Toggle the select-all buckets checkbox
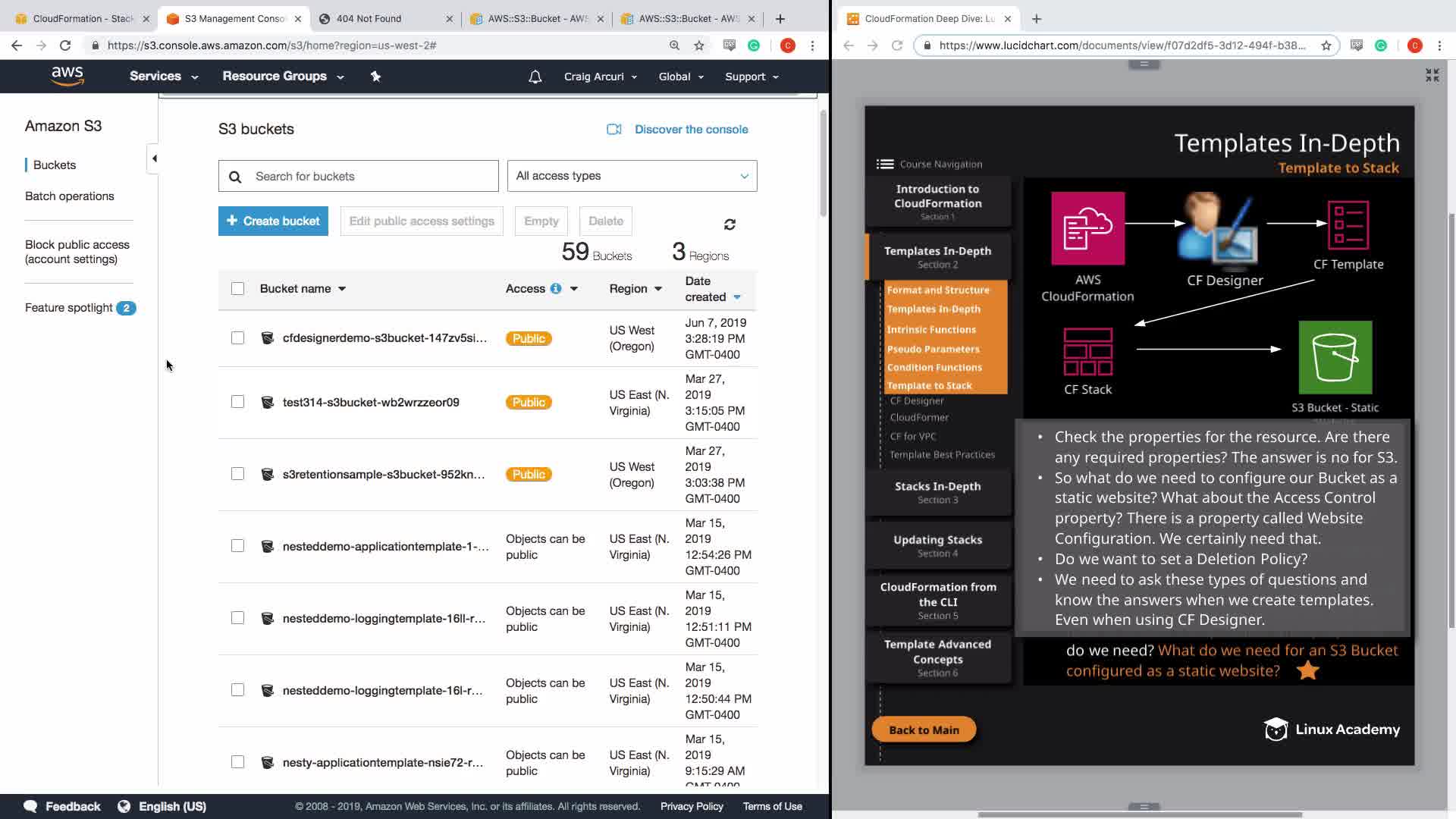This screenshot has width=1456, height=819. (x=238, y=289)
